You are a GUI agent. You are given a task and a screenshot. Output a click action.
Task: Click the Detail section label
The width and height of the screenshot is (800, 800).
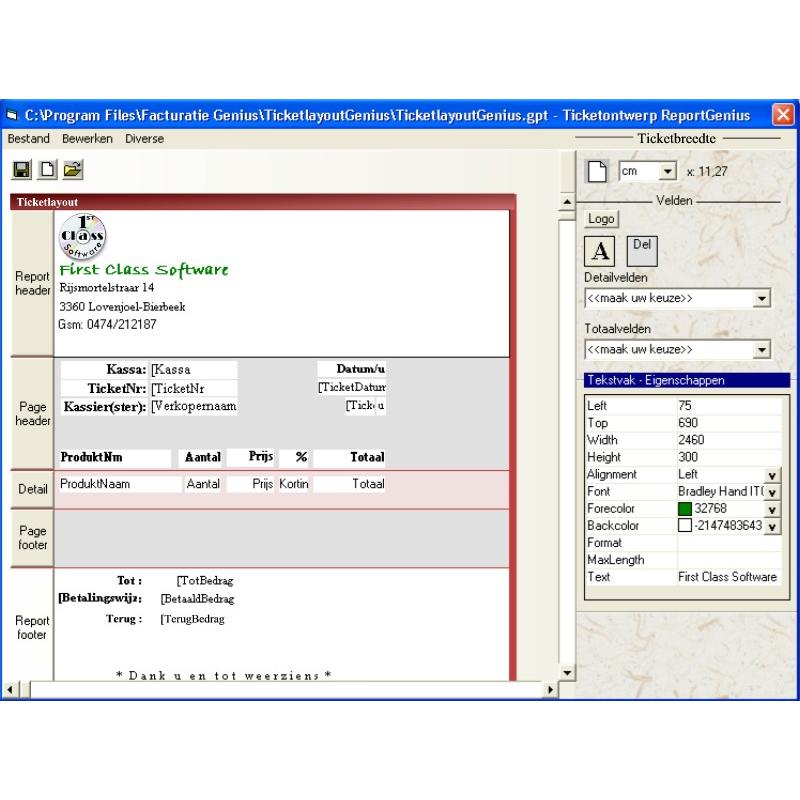tap(32, 489)
